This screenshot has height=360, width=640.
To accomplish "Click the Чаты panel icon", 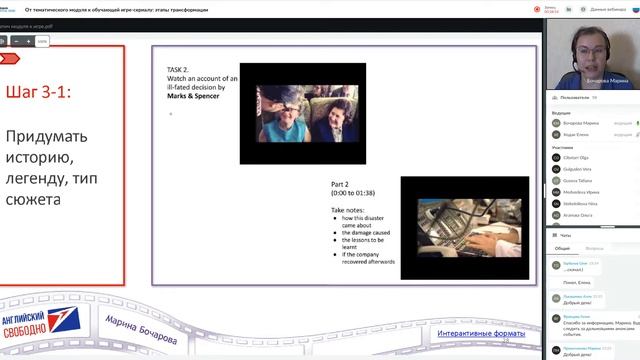I will pos(555,236).
